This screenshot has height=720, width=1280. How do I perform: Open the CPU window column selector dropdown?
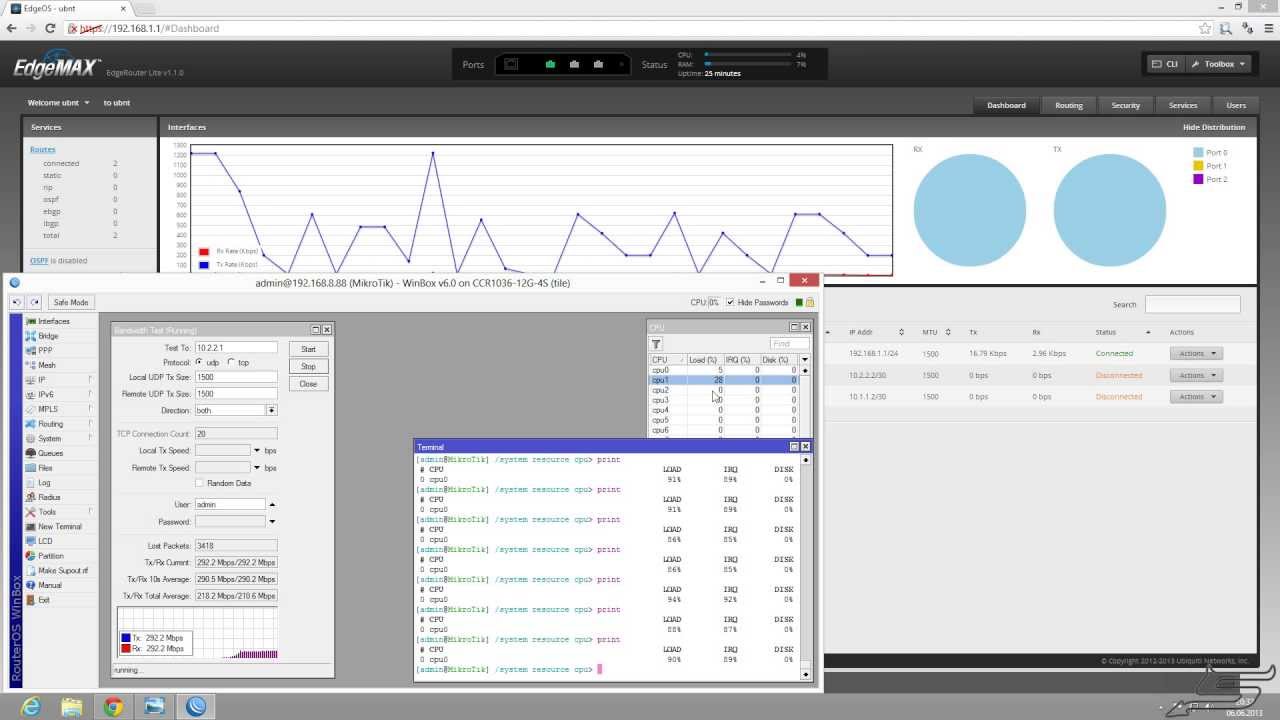click(x=804, y=359)
